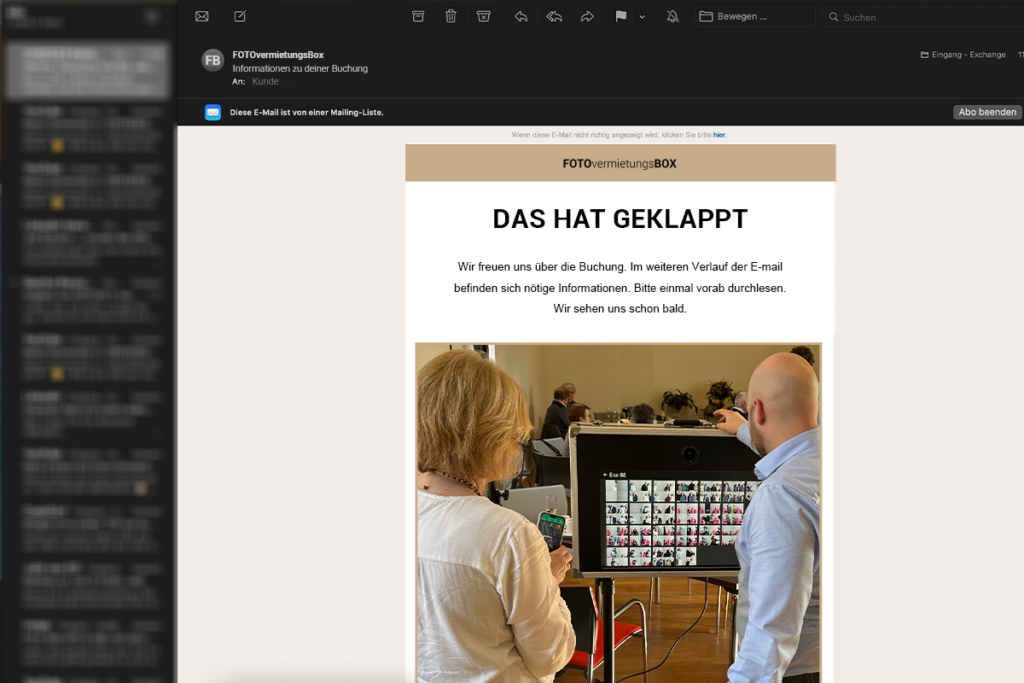Click the recipient Kunde

(265, 82)
